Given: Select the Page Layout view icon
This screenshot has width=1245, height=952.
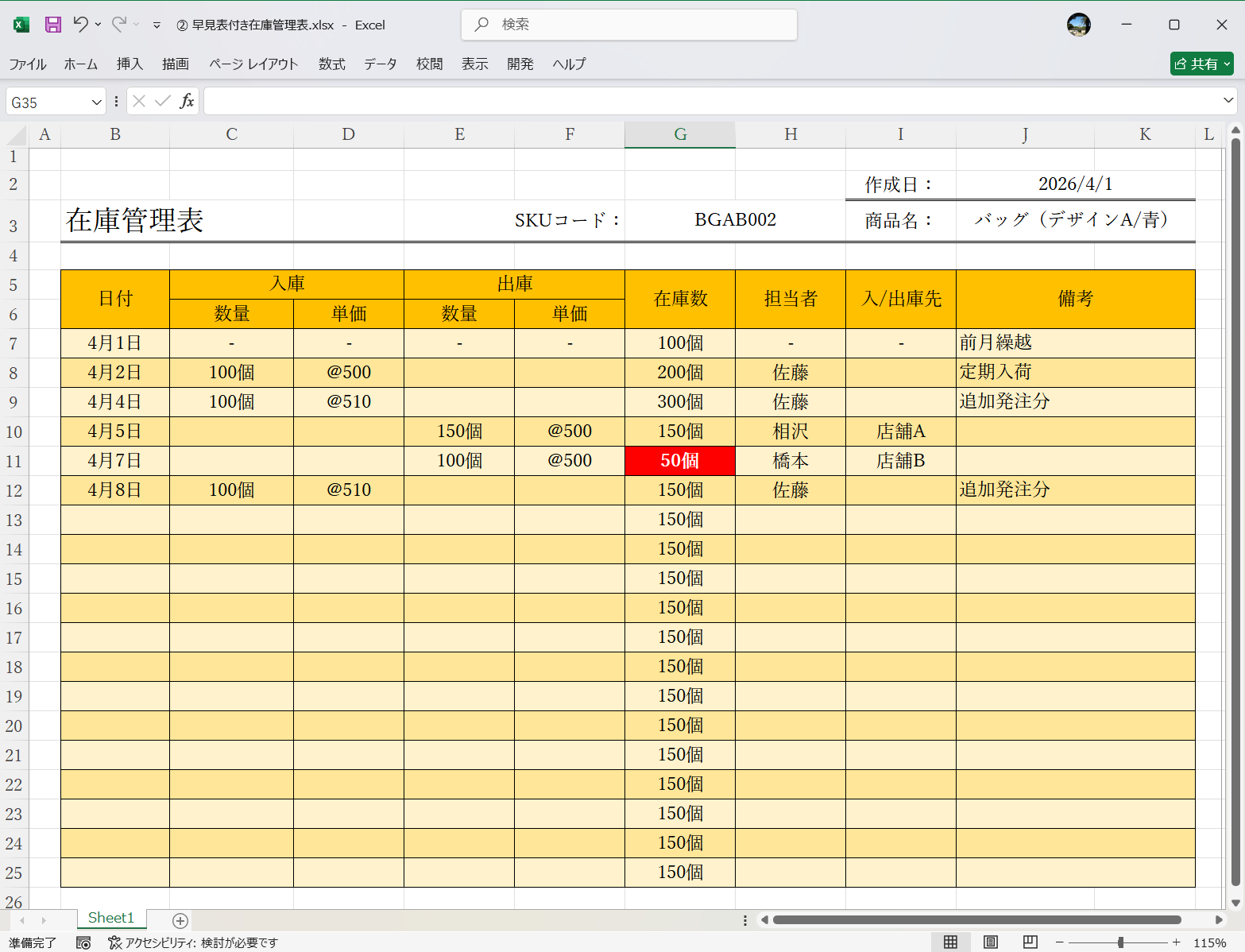Looking at the screenshot, I should click(990, 942).
